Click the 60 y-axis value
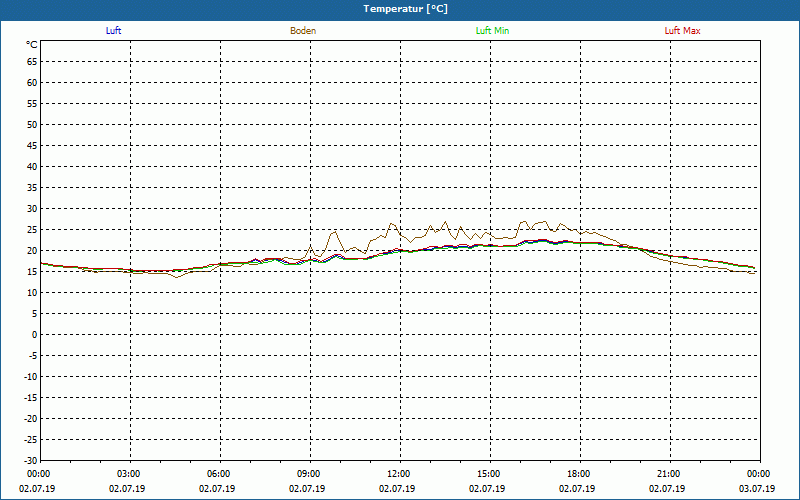 [32, 83]
